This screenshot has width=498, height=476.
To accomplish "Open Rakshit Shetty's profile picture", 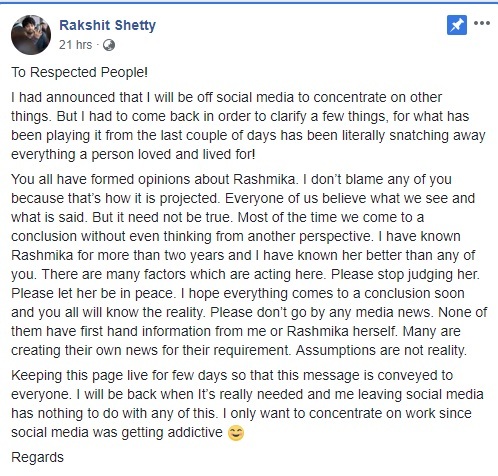I will pyautogui.click(x=31, y=35).
